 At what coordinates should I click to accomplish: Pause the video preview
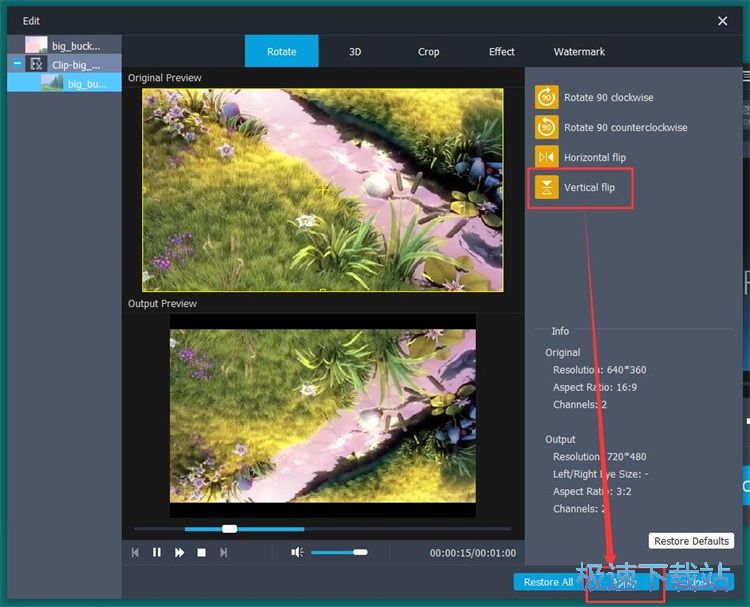156,552
